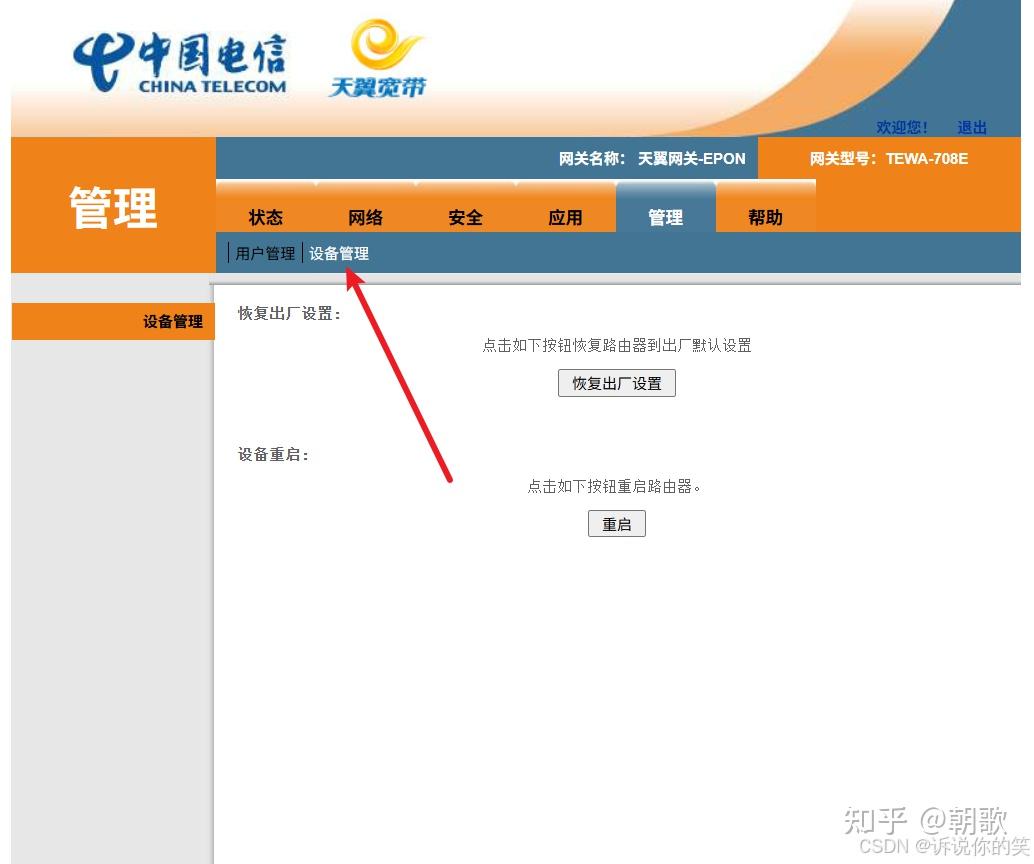This screenshot has width=1034, height=864.
Task: Switch to the 网络 tab
Action: tap(365, 217)
